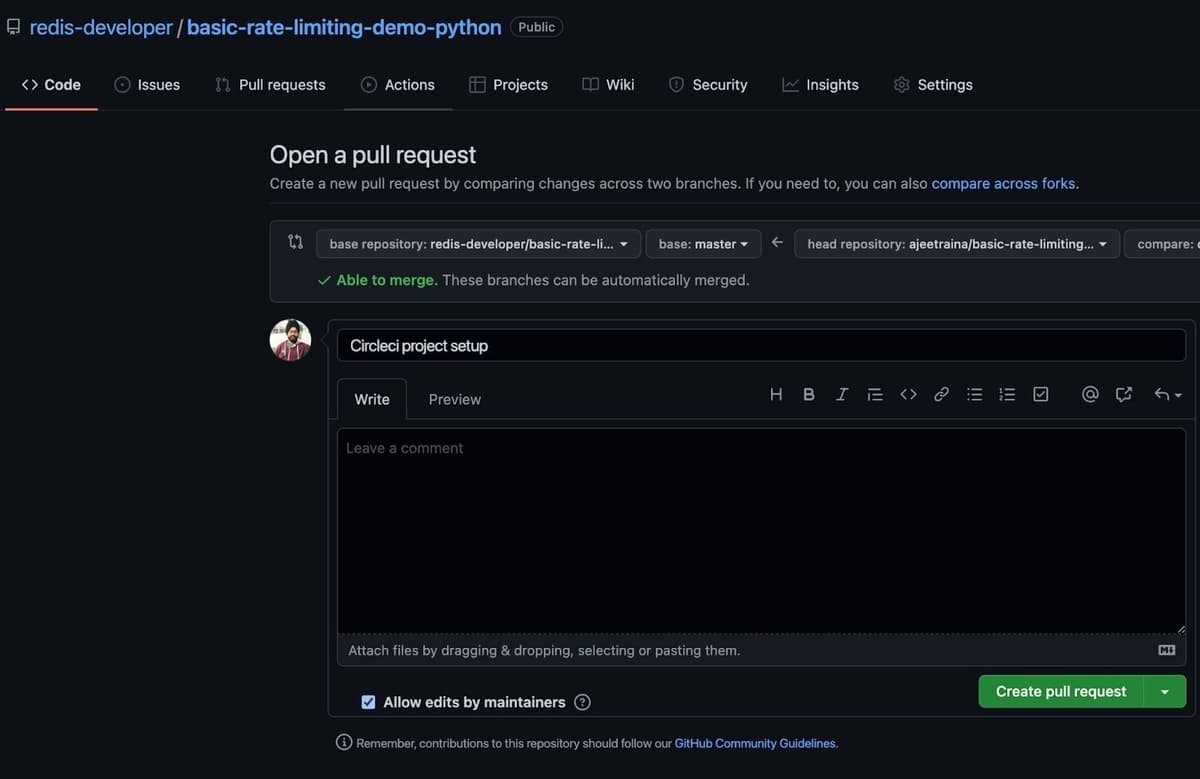Uncheck Allow edits by maintainers
Viewport: 1200px width, 779px height.
click(x=368, y=701)
